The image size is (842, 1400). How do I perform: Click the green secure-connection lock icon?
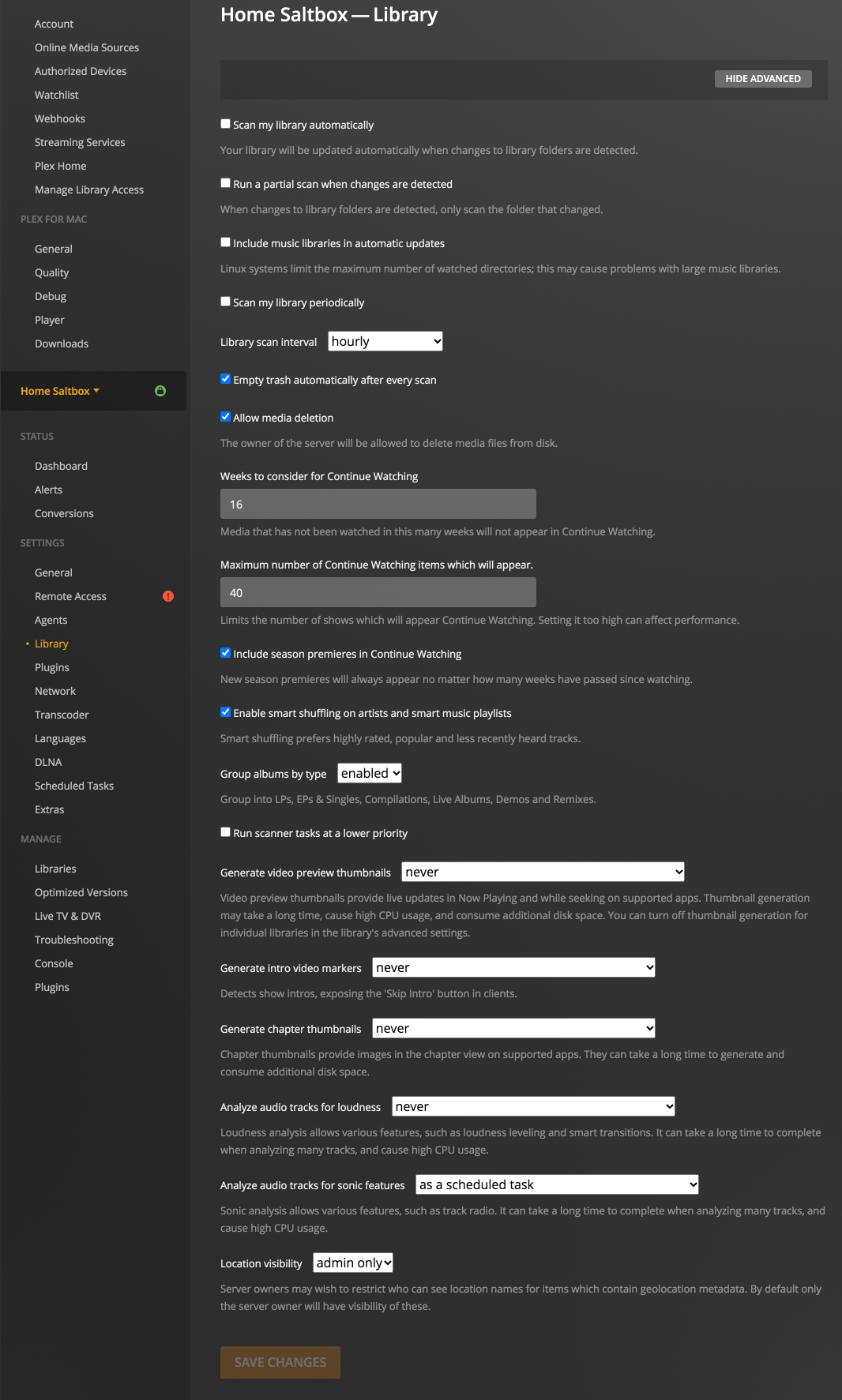160,391
